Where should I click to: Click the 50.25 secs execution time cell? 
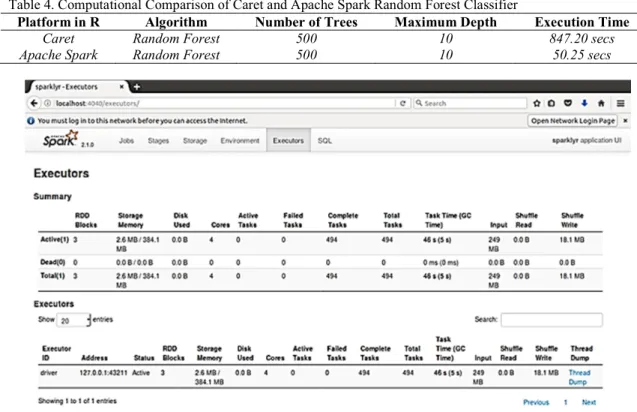click(x=582, y=54)
